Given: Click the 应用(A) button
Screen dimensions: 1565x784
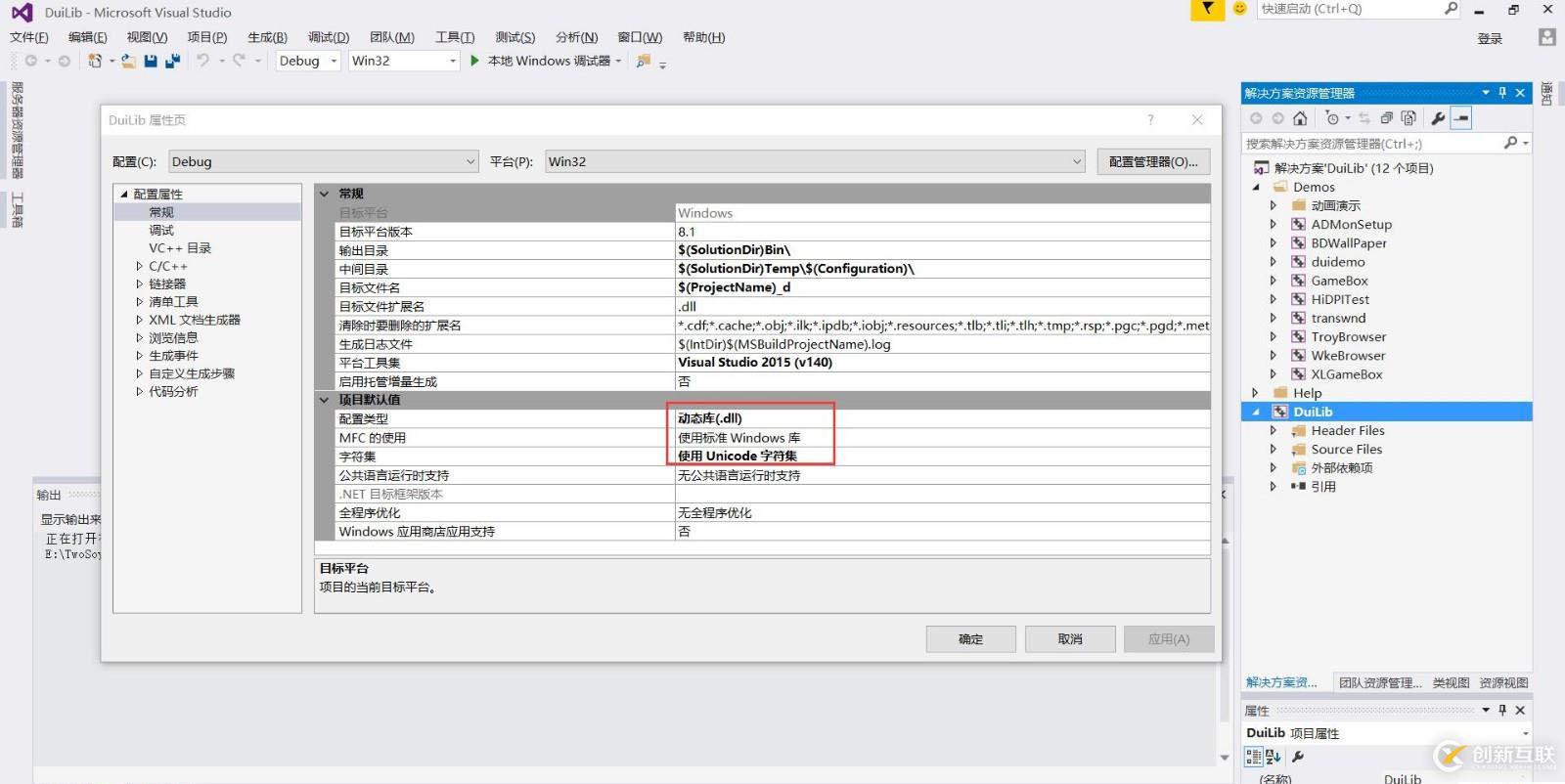Looking at the screenshot, I should (1169, 639).
